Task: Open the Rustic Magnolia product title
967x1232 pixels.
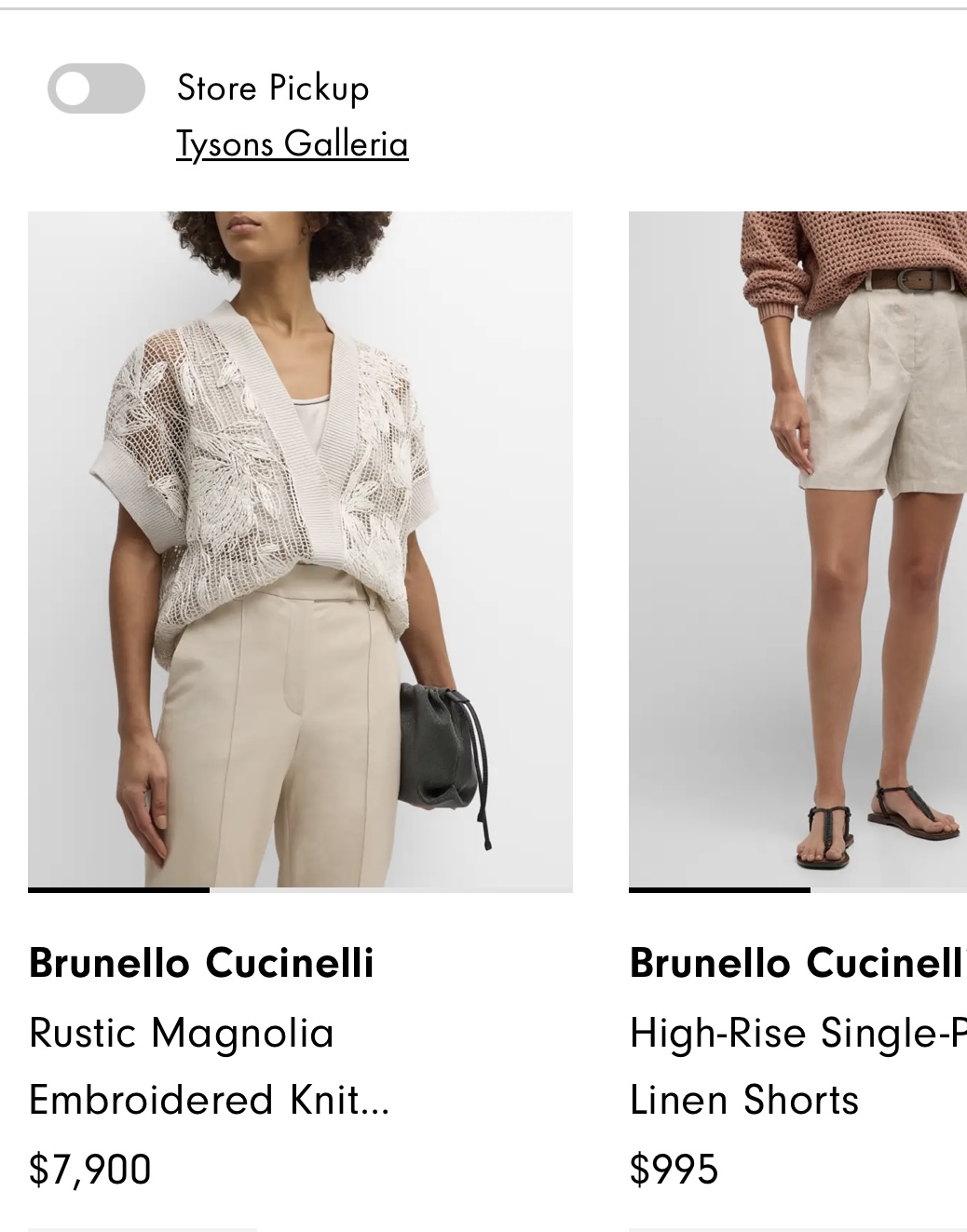Action: 181,1033
